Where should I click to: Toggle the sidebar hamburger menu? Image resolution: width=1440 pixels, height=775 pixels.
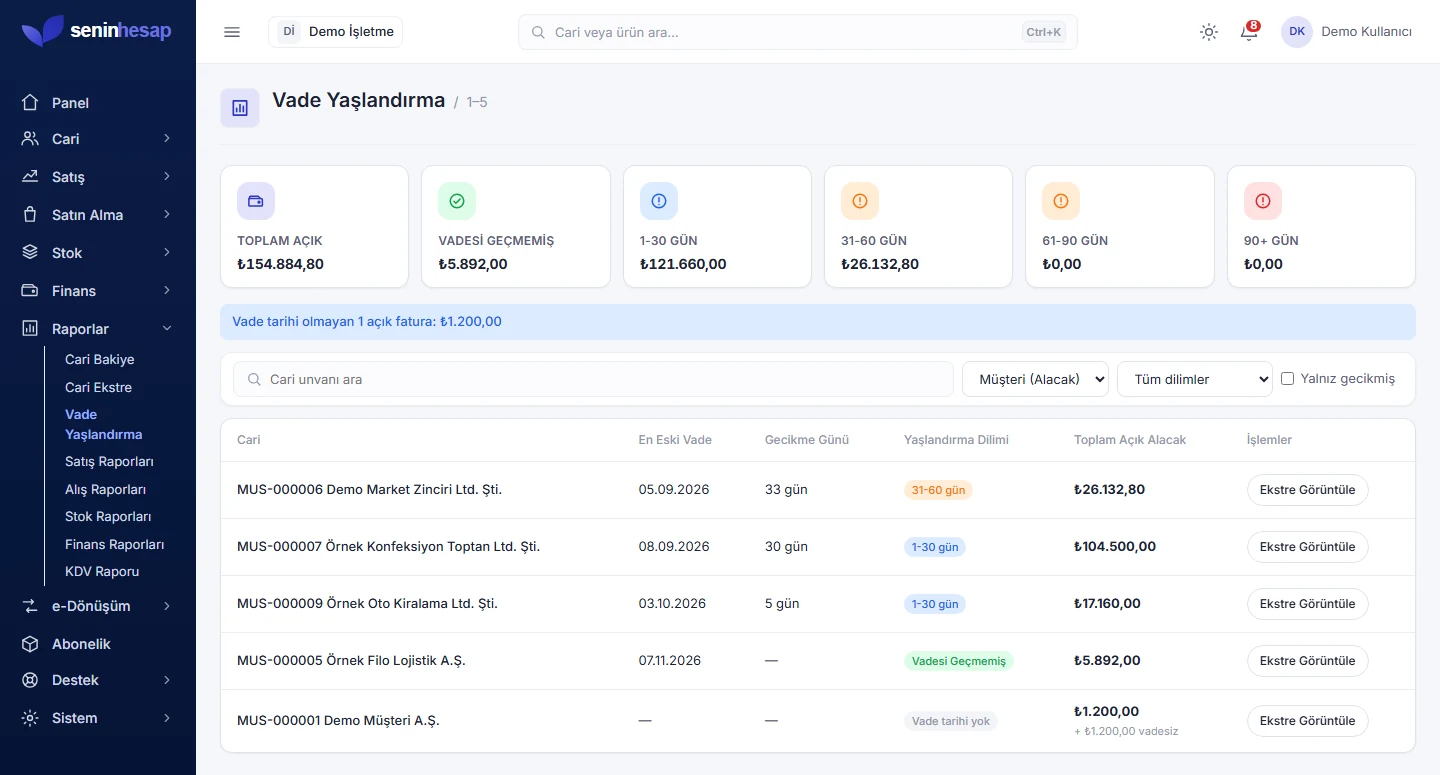[232, 32]
